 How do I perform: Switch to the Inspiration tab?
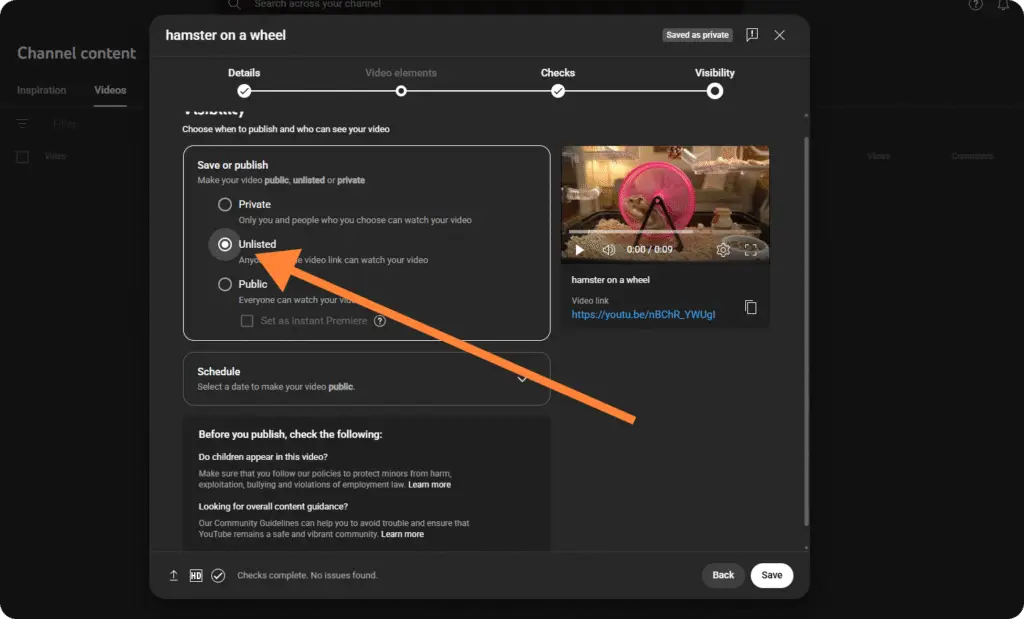coord(41,89)
